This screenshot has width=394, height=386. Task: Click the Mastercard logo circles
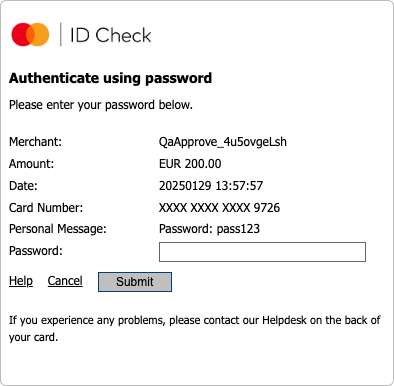click(30, 34)
